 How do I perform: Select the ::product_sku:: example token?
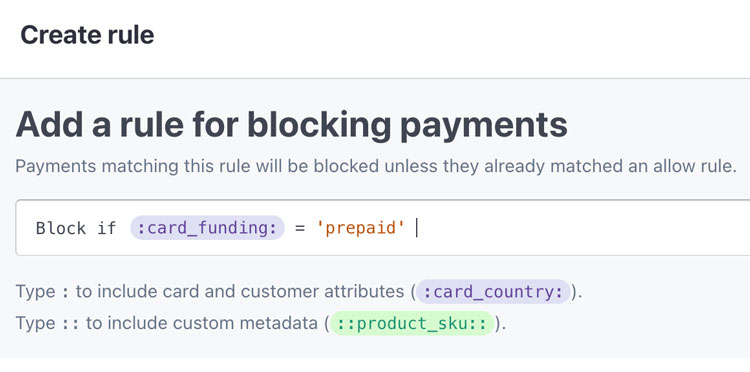pos(412,324)
